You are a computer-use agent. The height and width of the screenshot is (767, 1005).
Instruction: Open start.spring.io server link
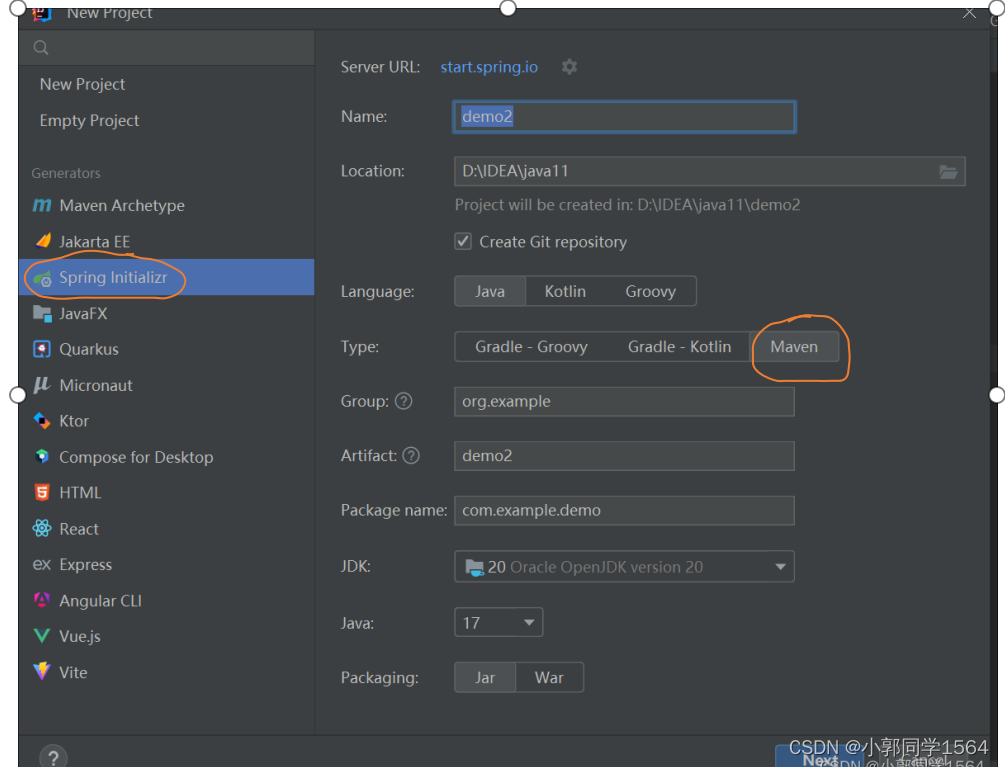[x=489, y=67]
